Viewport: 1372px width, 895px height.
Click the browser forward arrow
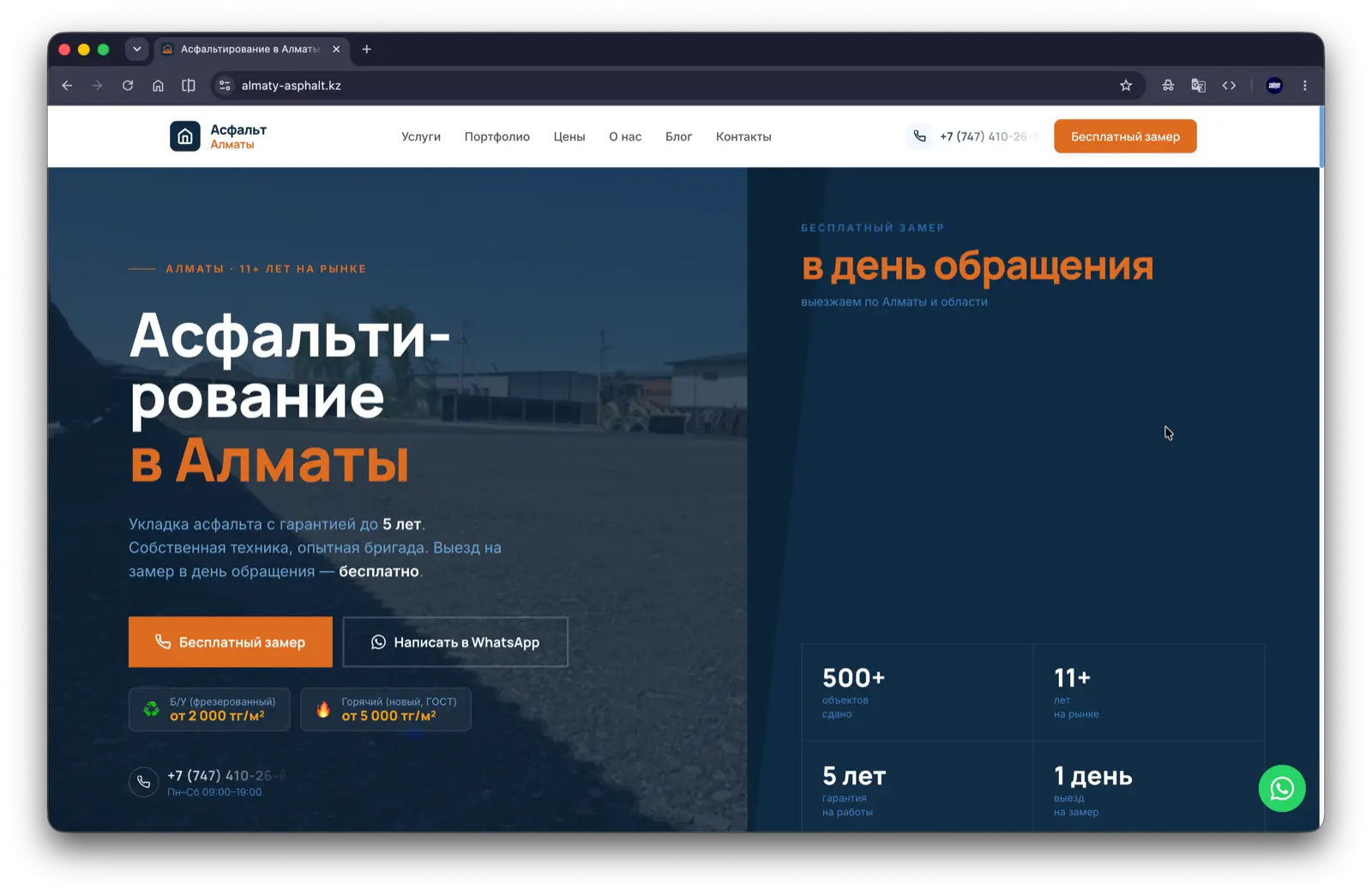tap(97, 86)
